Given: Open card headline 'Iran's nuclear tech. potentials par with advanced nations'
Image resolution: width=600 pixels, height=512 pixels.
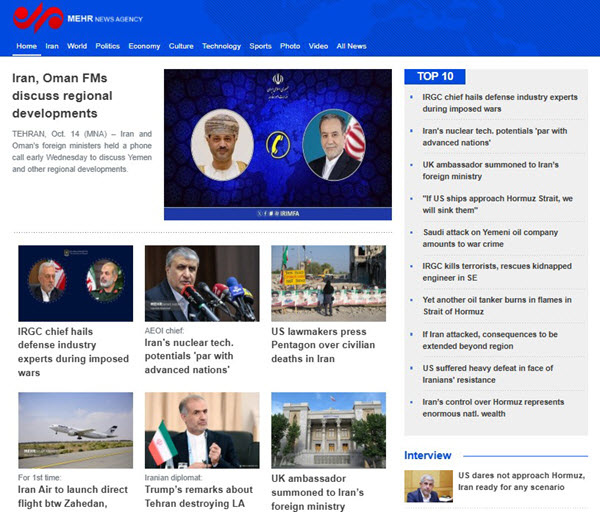Looking at the screenshot, I should (x=189, y=356).
